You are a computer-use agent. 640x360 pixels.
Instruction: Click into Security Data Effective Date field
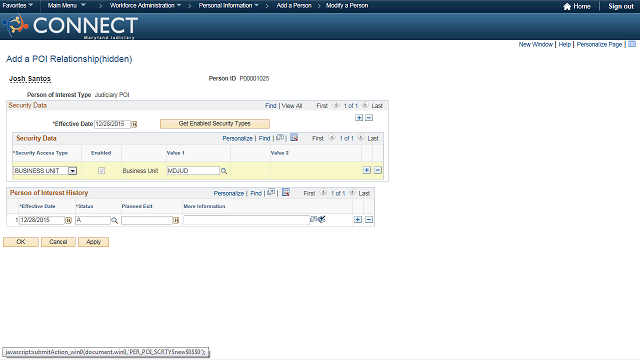pyautogui.click(x=112, y=124)
